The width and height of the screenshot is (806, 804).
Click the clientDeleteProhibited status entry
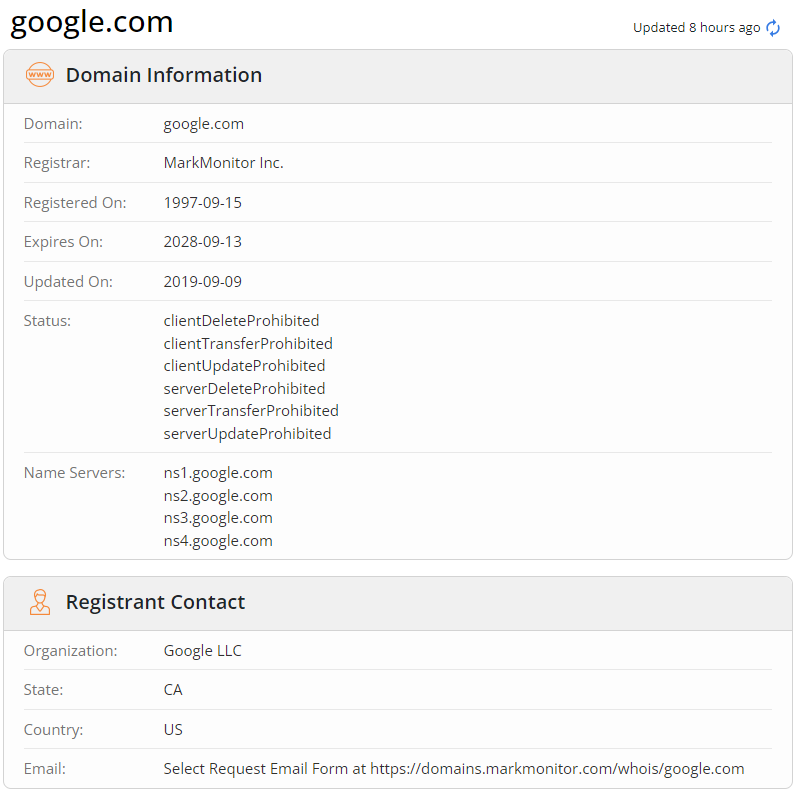click(x=241, y=321)
